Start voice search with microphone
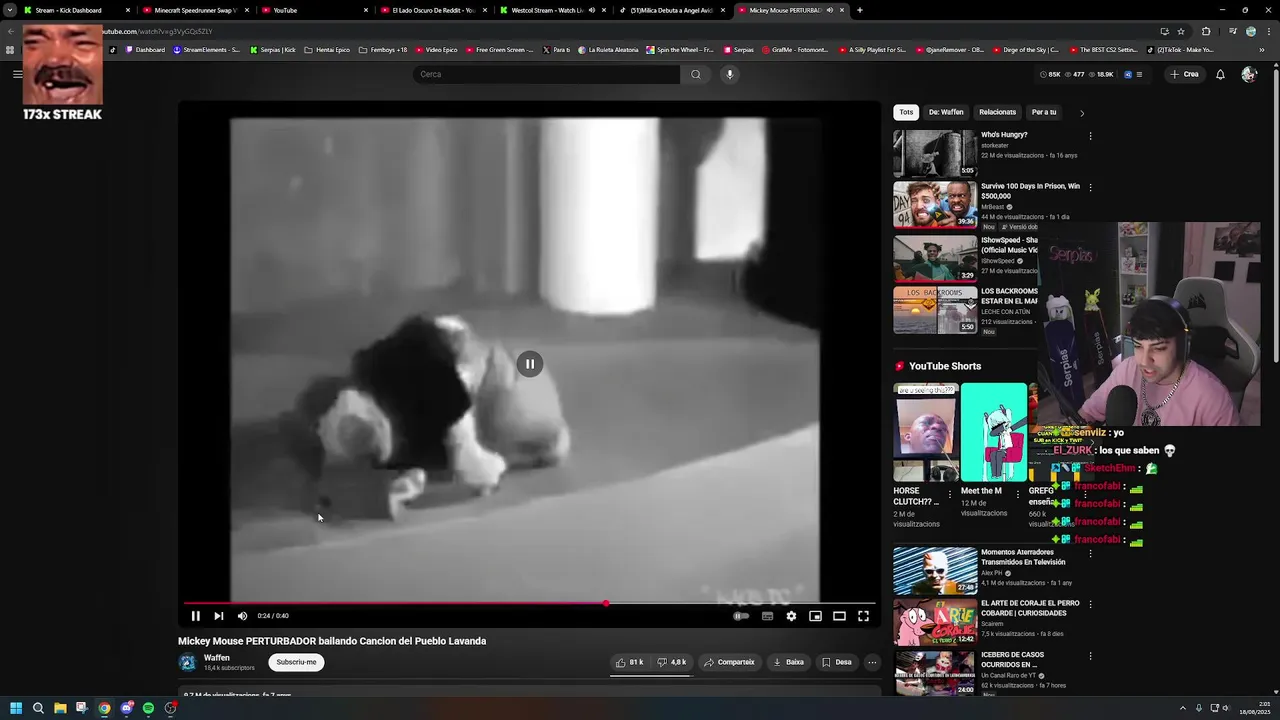The image size is (1280, 720). tap(730, 74)
